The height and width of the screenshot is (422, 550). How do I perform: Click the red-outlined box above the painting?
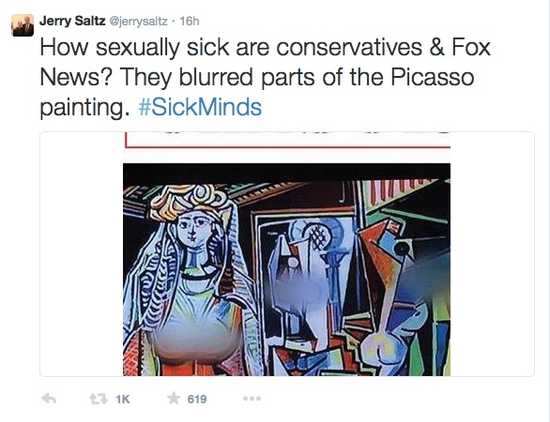coord(288,140)
